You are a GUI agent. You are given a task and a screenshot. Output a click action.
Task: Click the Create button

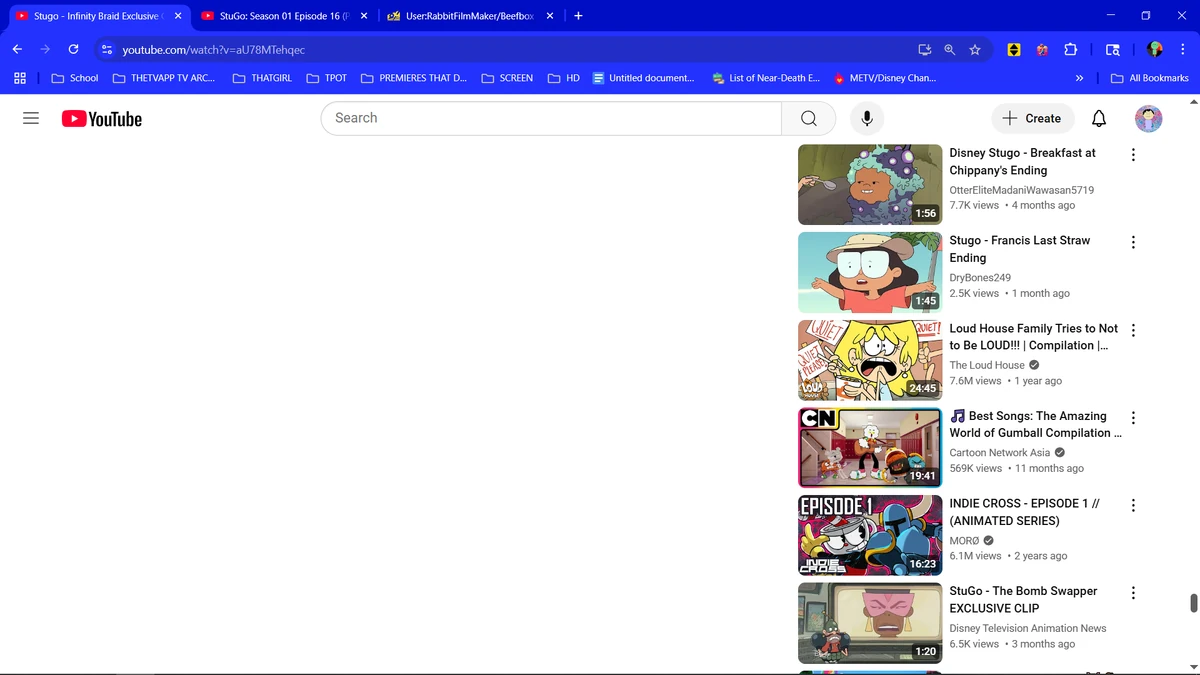[x=1032, y=118]
